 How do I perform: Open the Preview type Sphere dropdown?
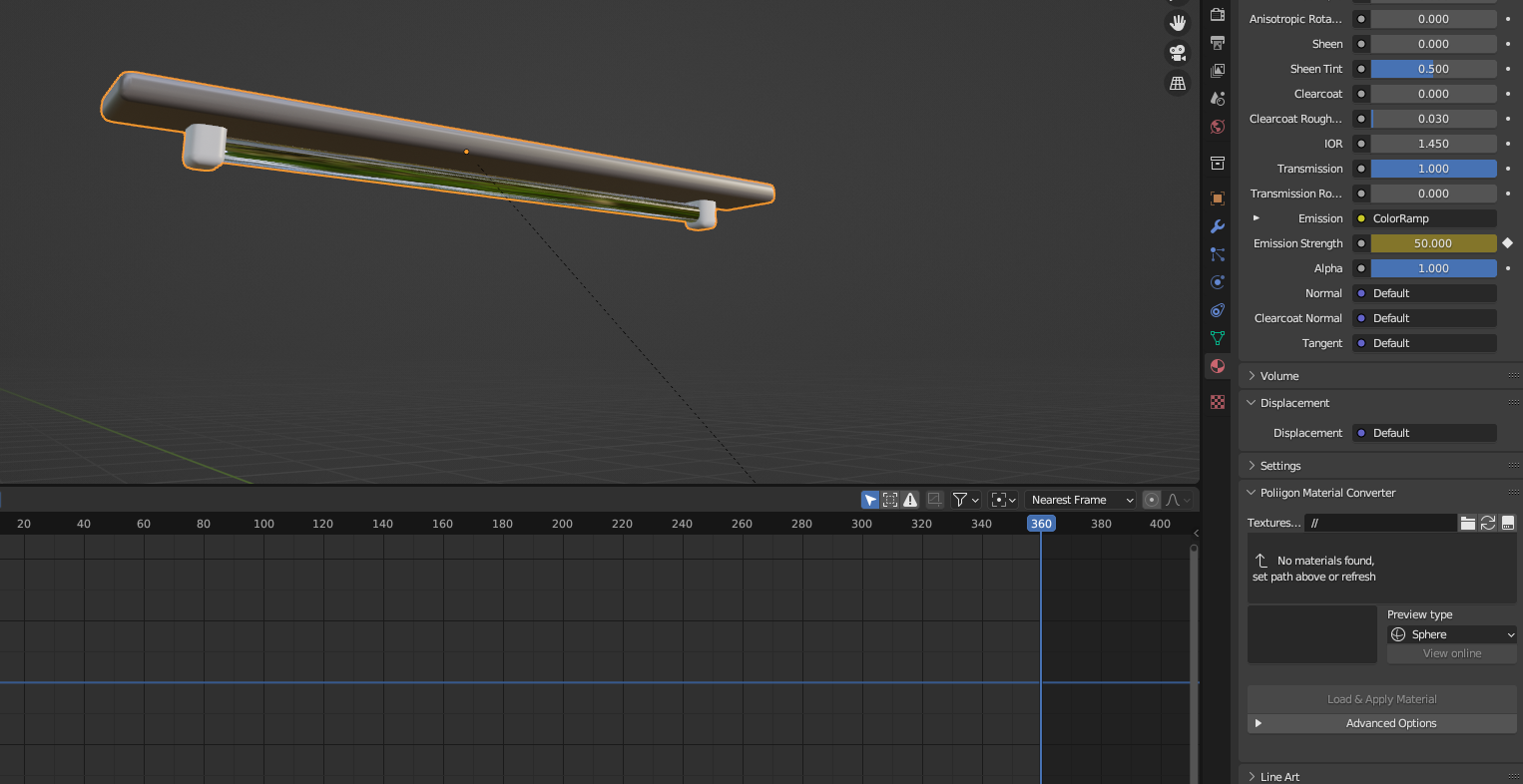coord(1451,634)
